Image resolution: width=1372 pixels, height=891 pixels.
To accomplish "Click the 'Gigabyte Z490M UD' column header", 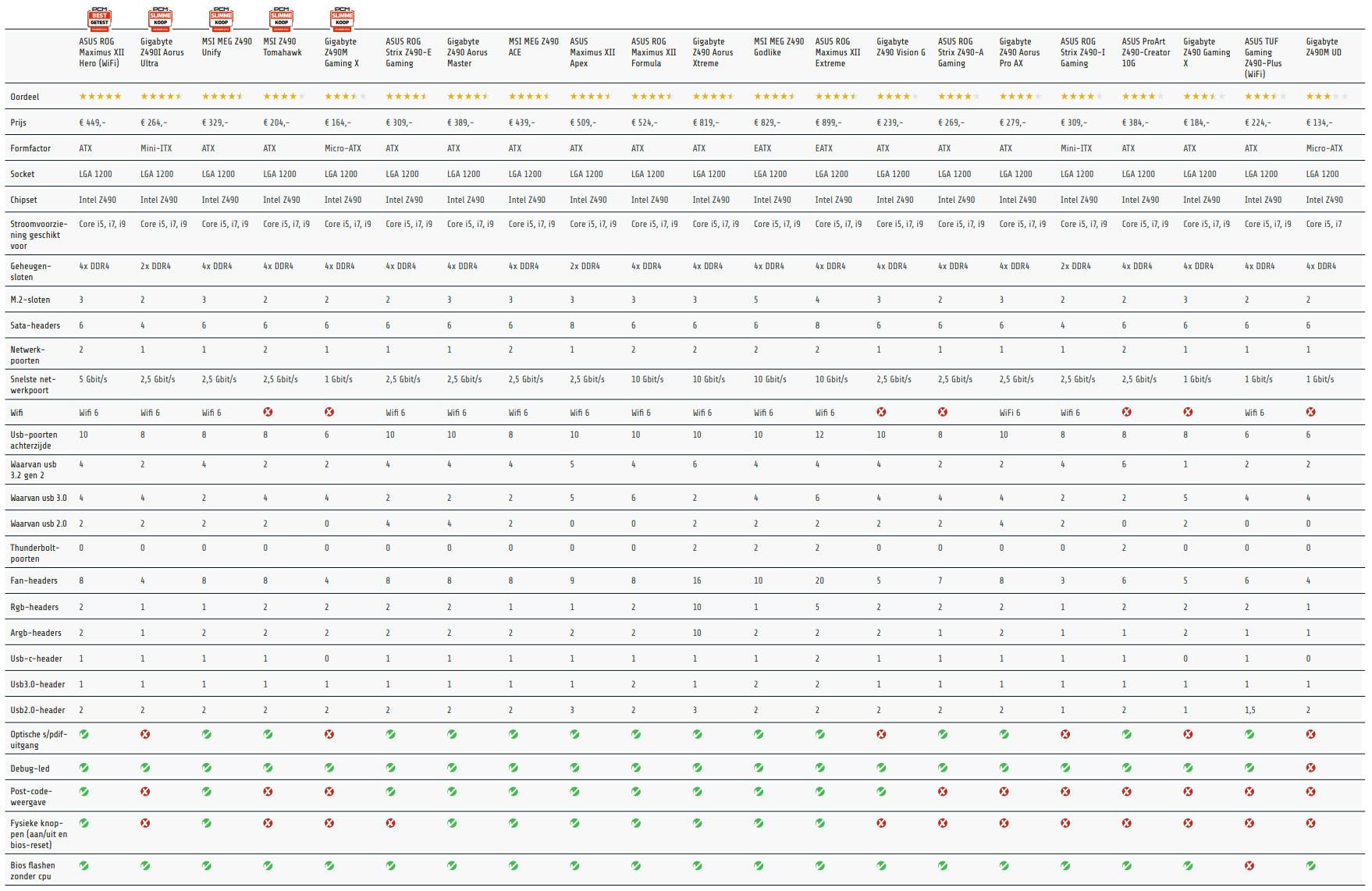I will pyautogui.click(x=1324, y=47).
